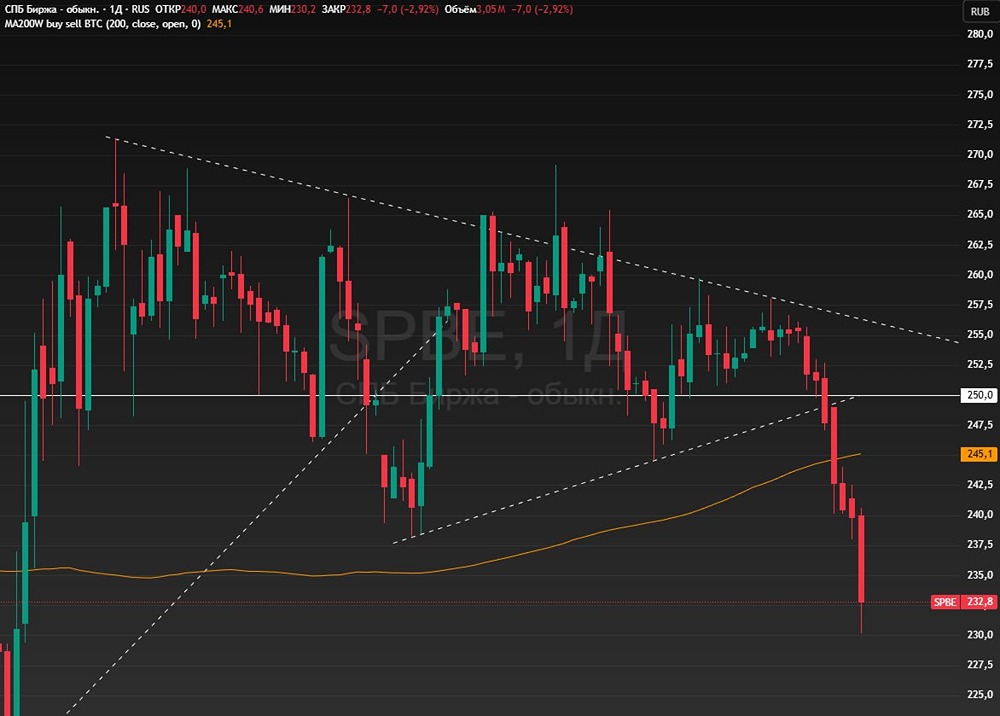Click the orange 245,1 MA price label

point(979,454)
